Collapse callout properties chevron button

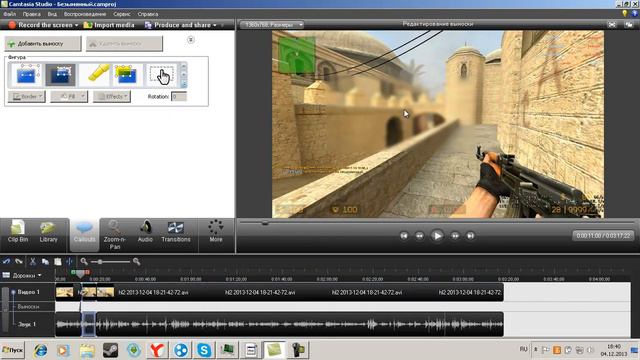[x=191, y=40]
